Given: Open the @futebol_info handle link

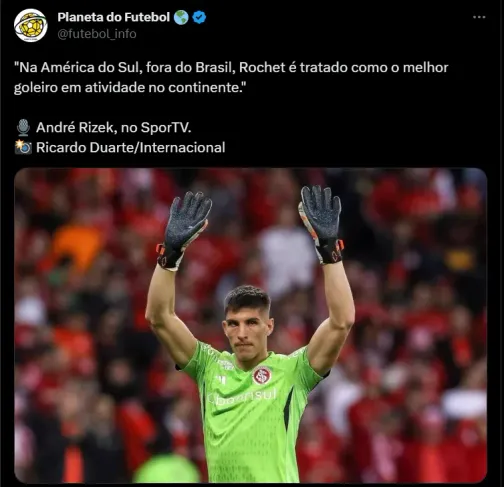Looking at the screenshot, I should [x=97, y=34].
